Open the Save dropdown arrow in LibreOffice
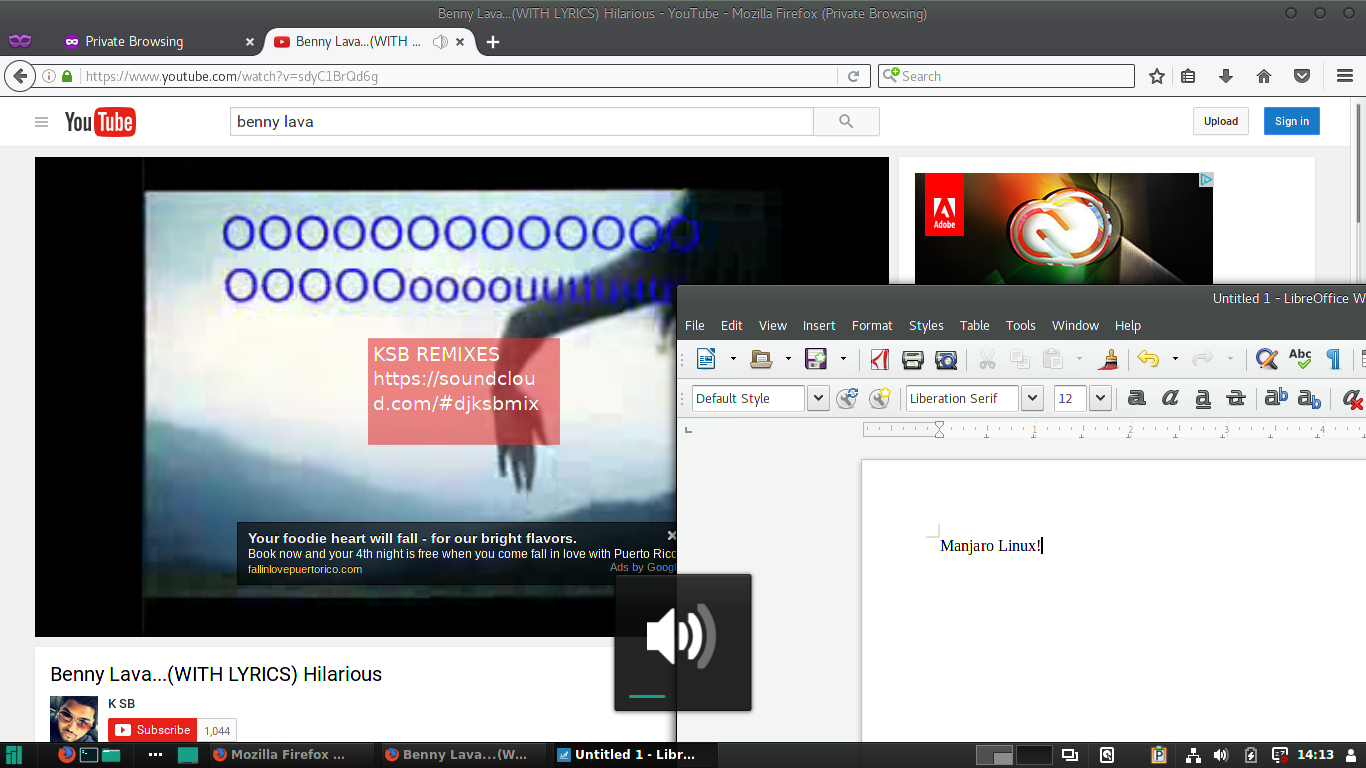Screen dimensions: 1366x768 click(843, 359)
